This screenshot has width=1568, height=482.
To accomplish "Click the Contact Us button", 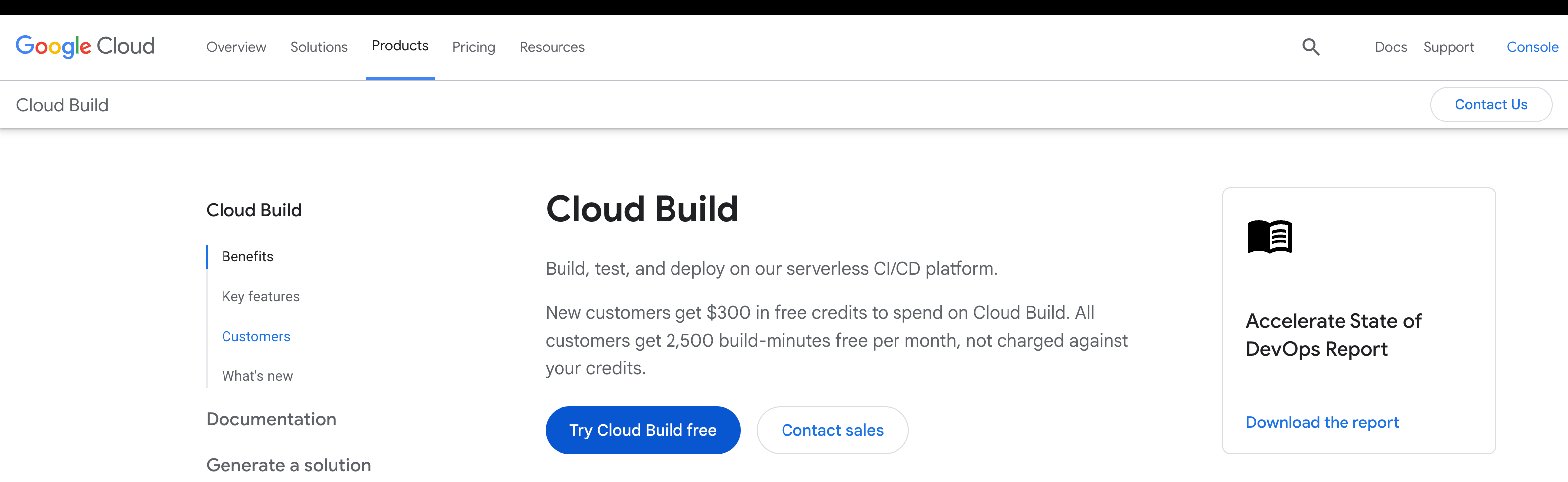I will click(x=1491, y=104).
